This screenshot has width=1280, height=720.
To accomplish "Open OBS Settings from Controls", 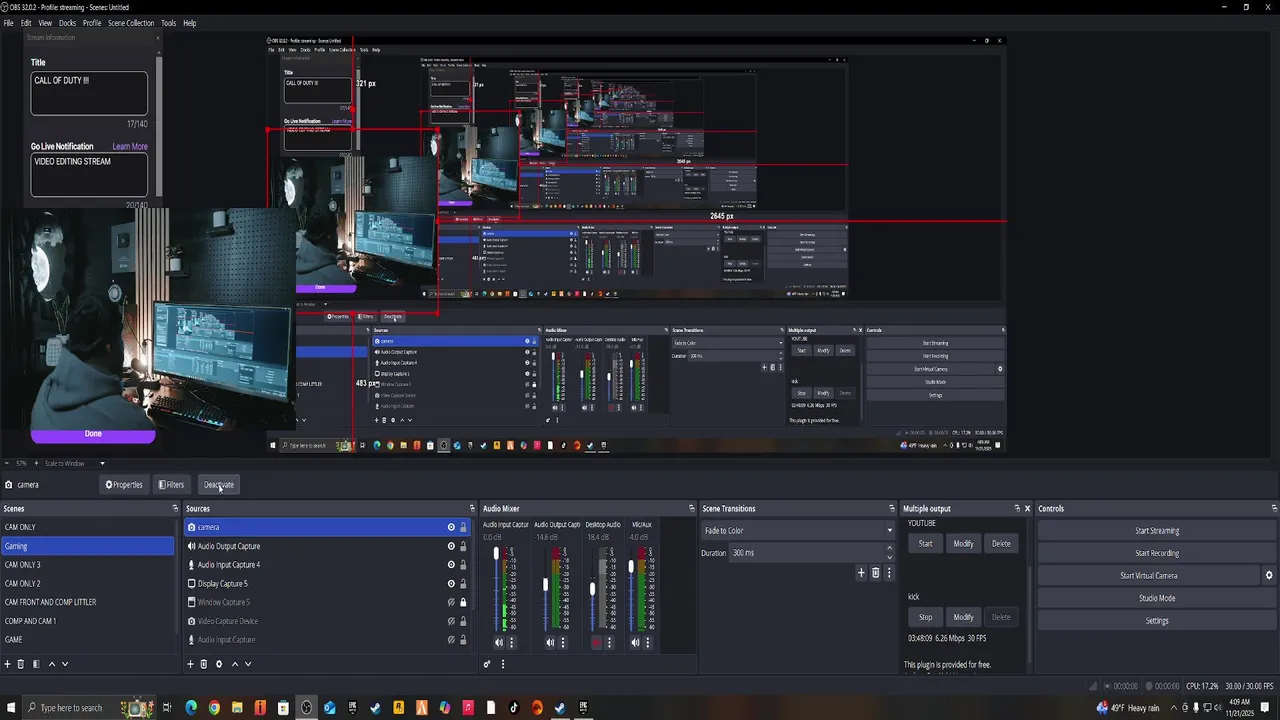I will point(1157,621).
